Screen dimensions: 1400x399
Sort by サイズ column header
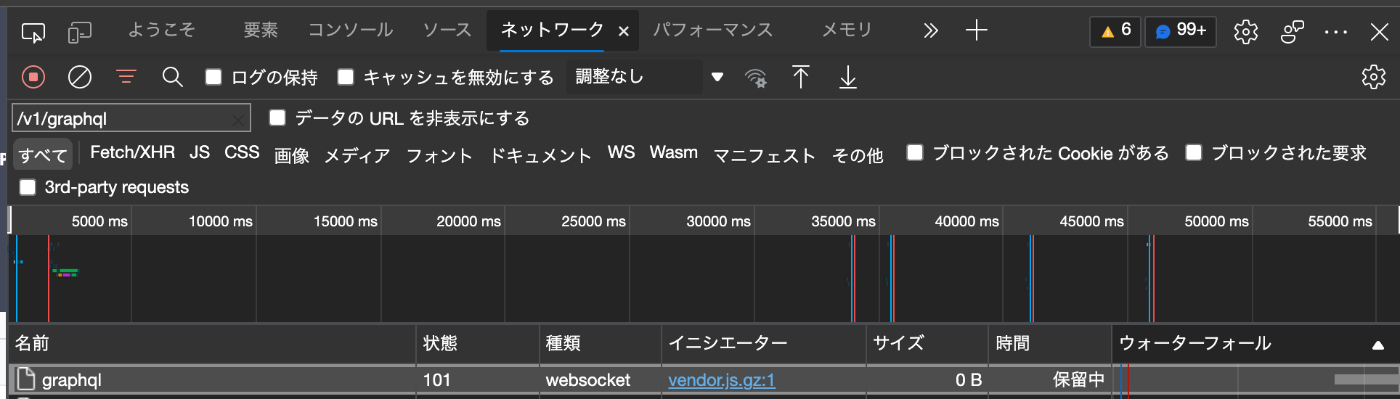click(926, 344)
